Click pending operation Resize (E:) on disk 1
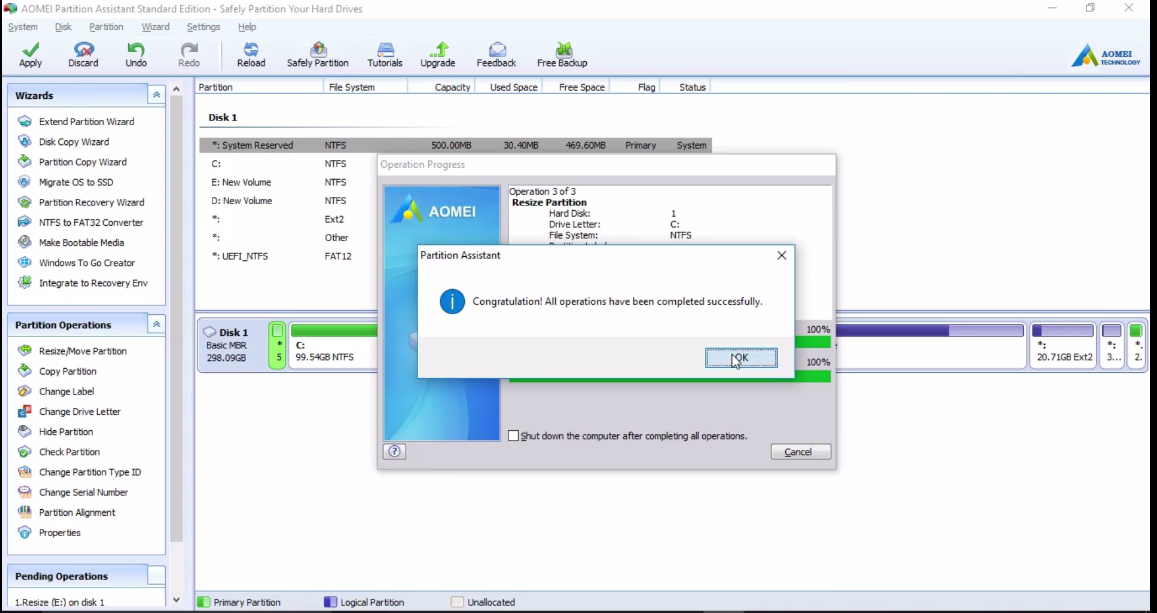1157x613 pixels. coord(60,603)
